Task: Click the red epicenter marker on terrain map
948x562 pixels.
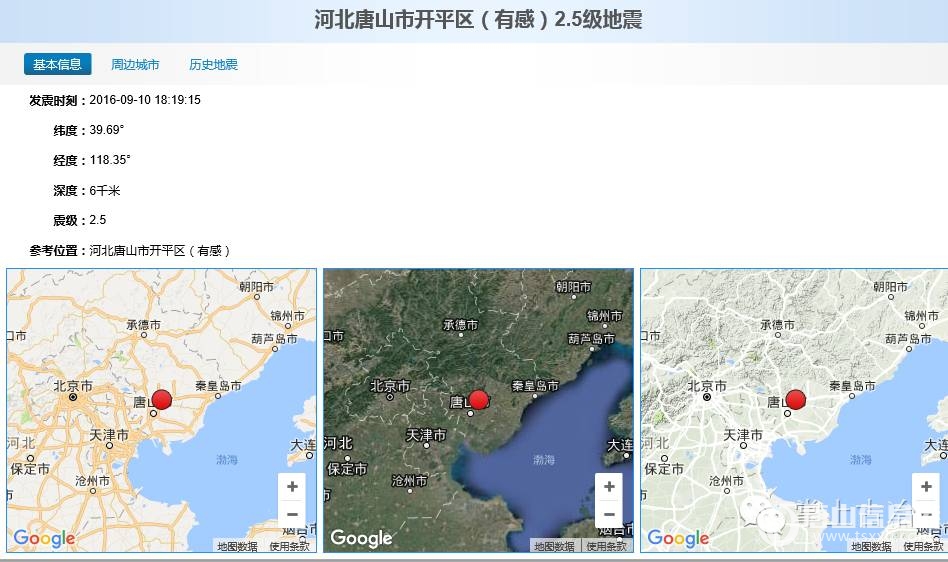Action: click(x=795, y=400)
